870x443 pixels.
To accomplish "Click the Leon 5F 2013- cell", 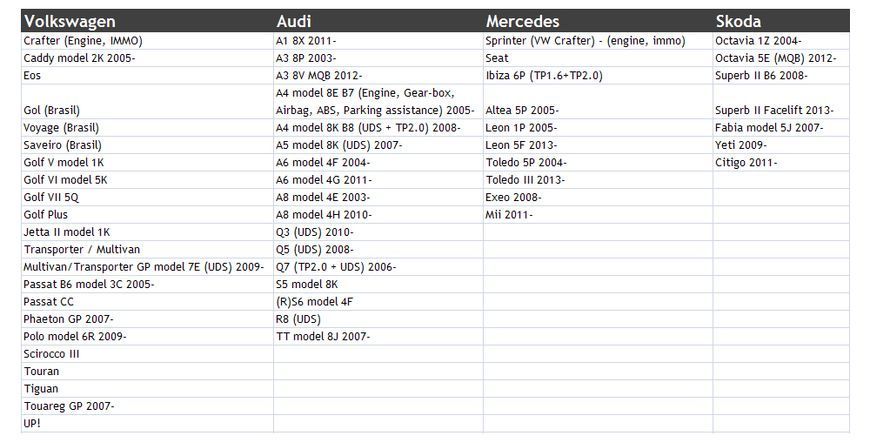I will pos(598,145).
